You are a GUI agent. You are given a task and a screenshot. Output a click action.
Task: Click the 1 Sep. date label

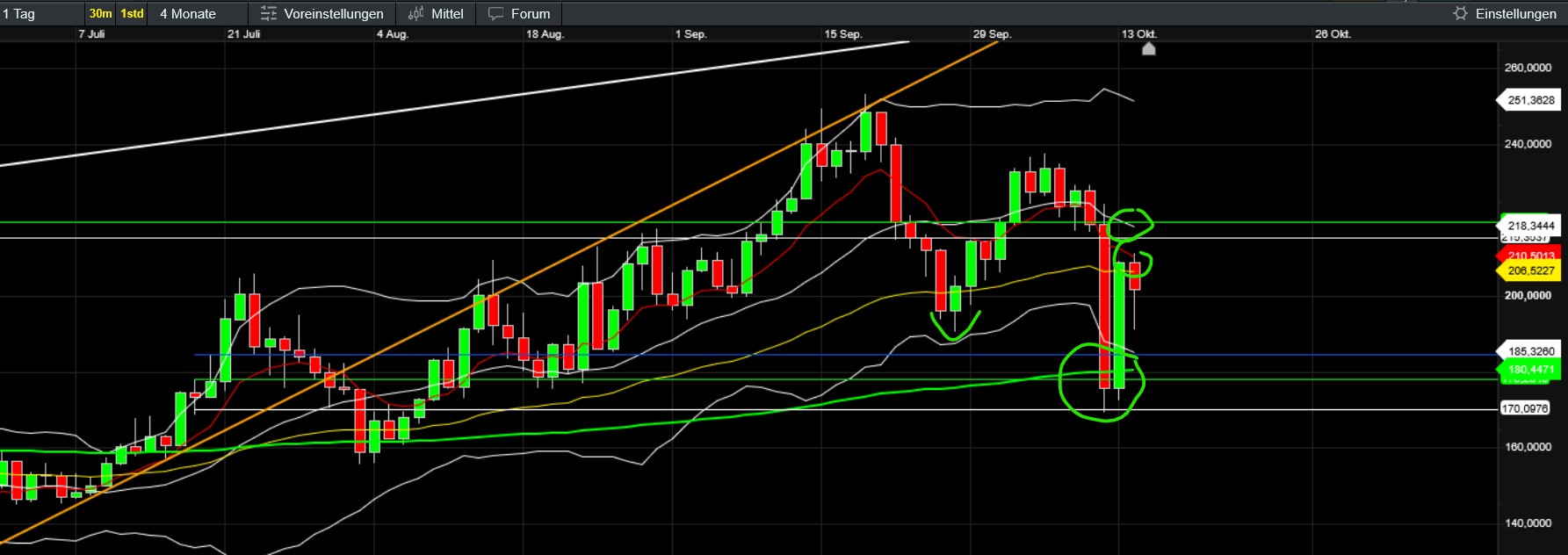(x=690, y=34)
